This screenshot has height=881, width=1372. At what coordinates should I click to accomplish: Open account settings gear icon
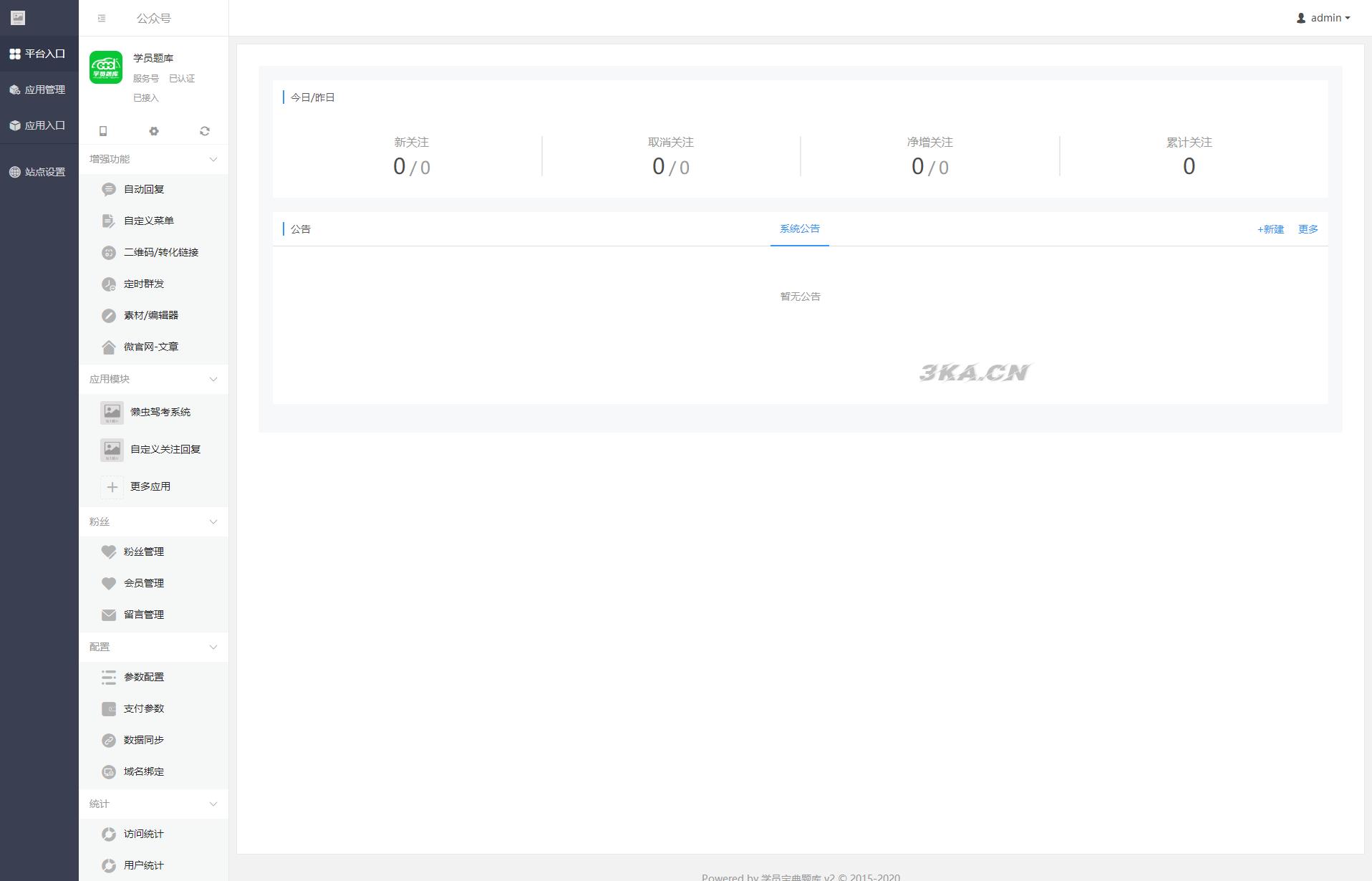click(154, 131)
